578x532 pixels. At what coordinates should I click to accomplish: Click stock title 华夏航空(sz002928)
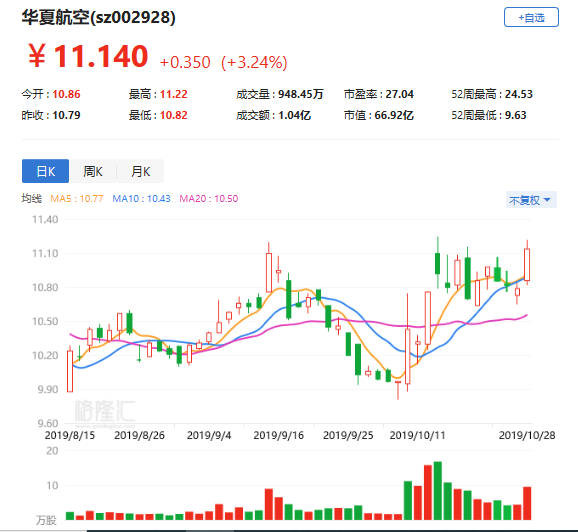(98, 17)
